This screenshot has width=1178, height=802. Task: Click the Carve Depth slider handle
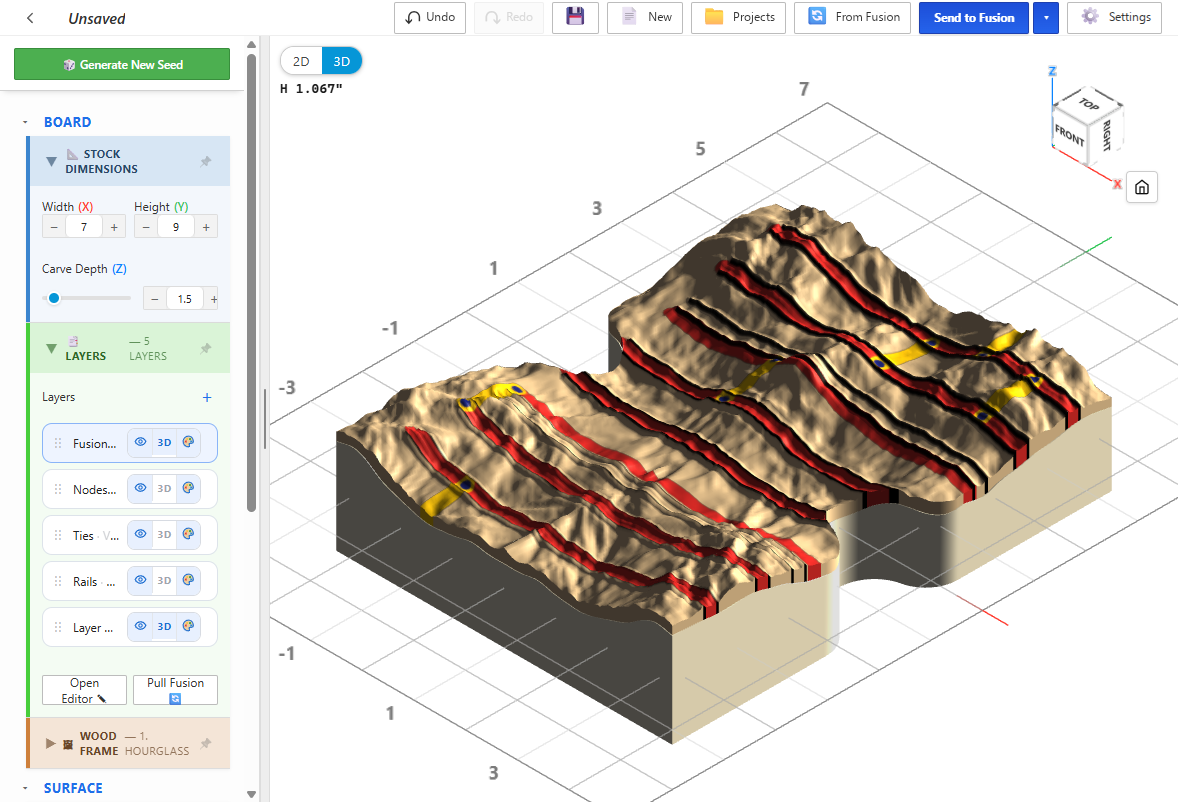[54, 298]
